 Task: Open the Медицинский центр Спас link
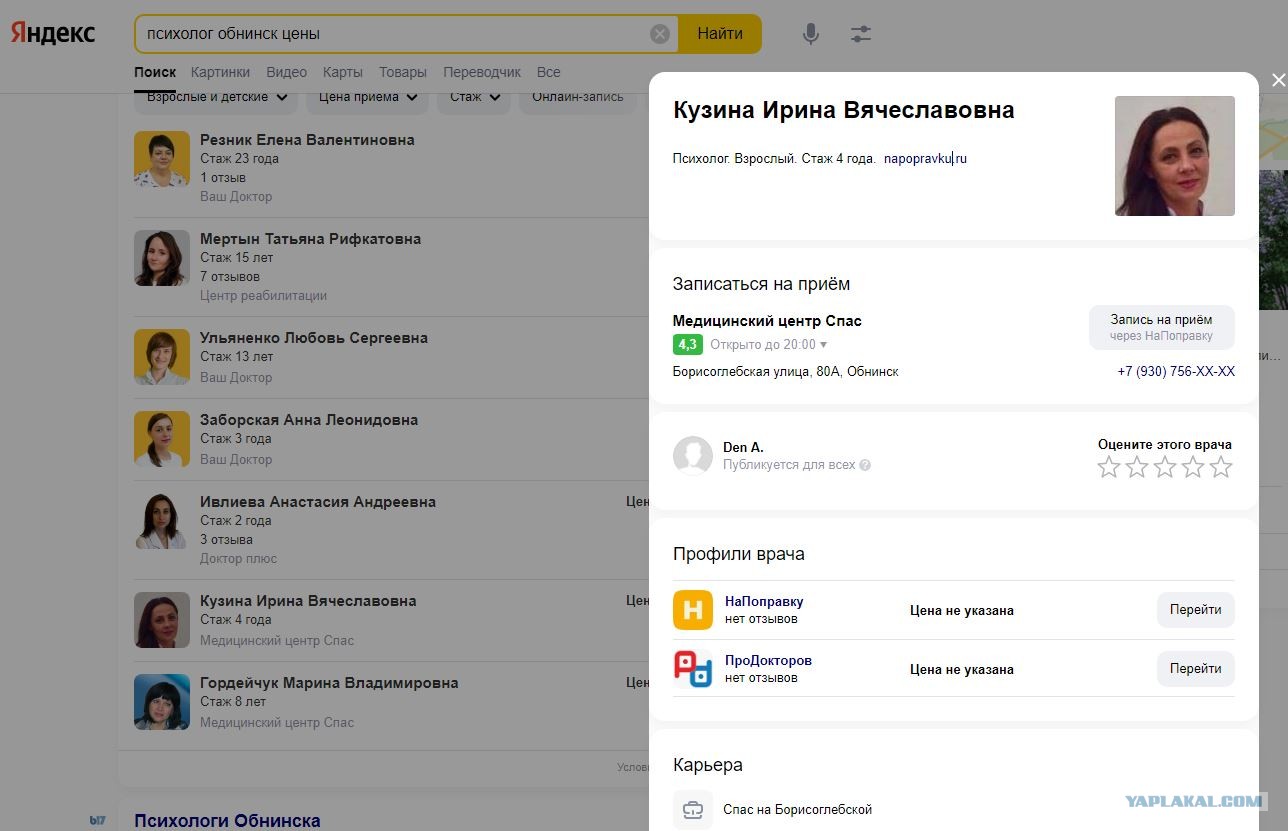[767, 321]
